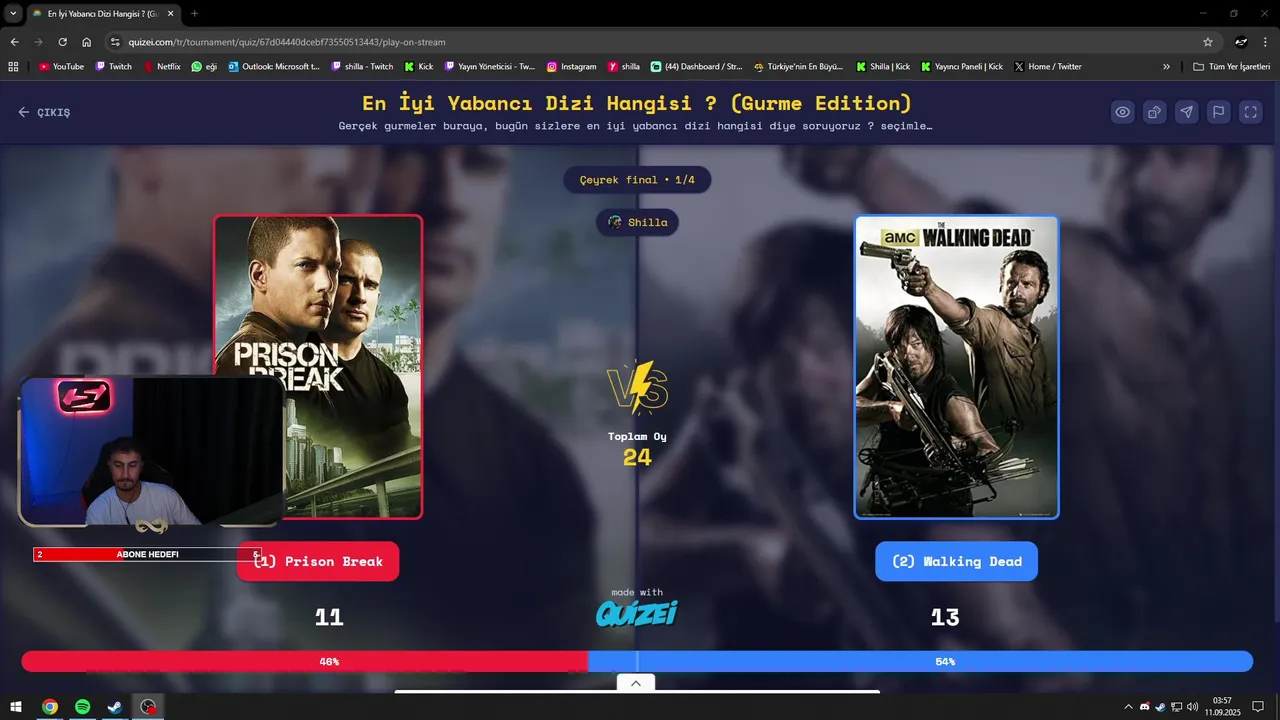Toggle fullscreen mode icon in quiz header

click(x=1251, y=112)
